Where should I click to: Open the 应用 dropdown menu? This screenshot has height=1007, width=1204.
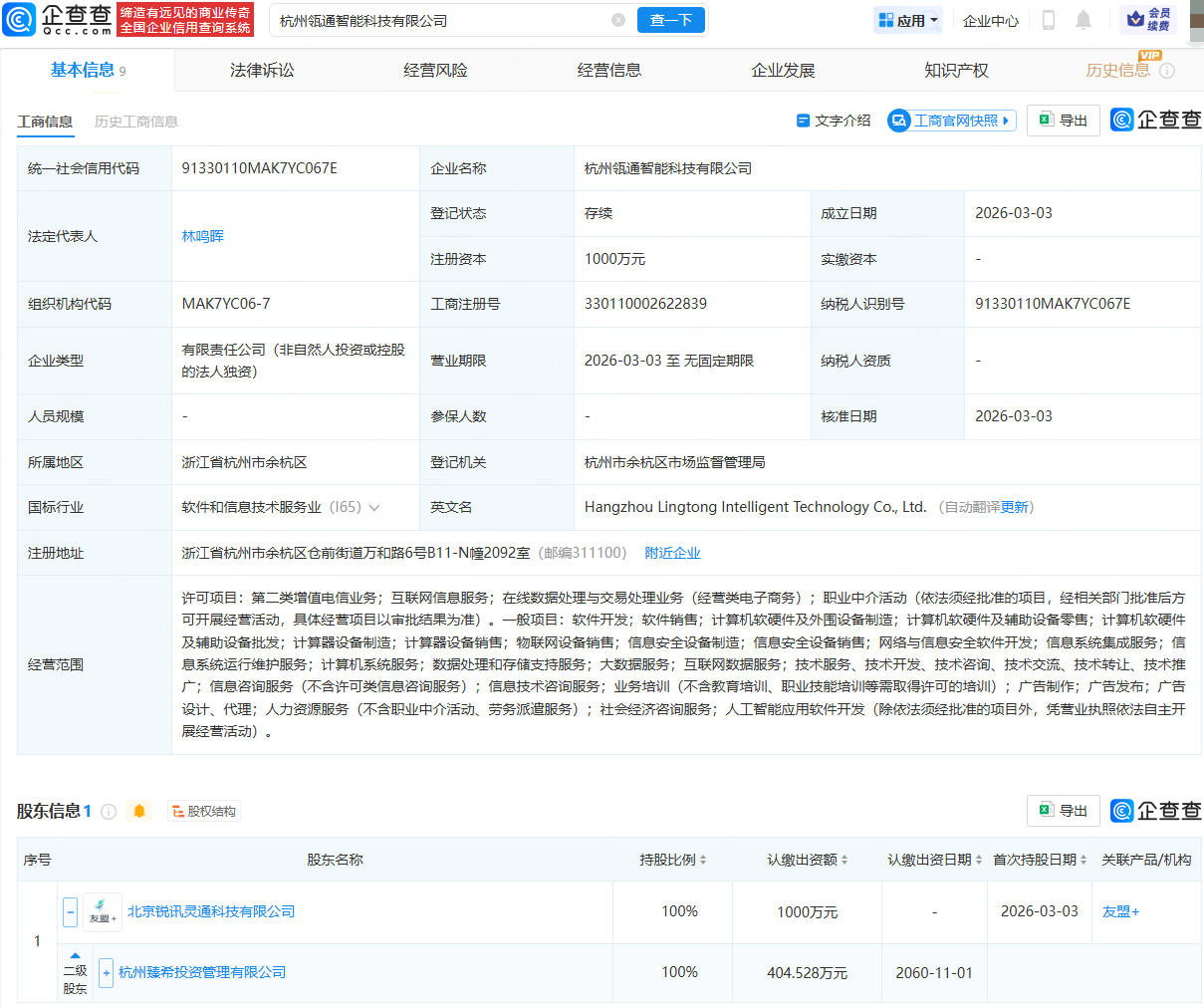(907, 20)
